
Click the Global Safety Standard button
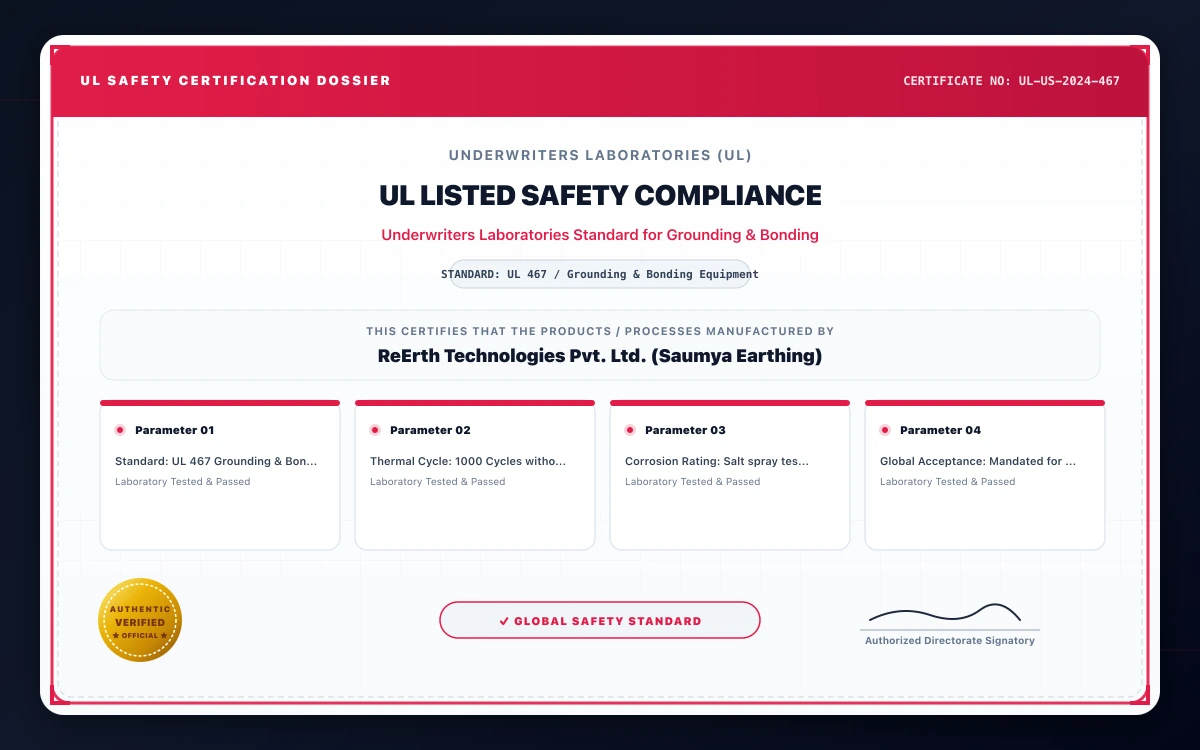click(600, 620)
